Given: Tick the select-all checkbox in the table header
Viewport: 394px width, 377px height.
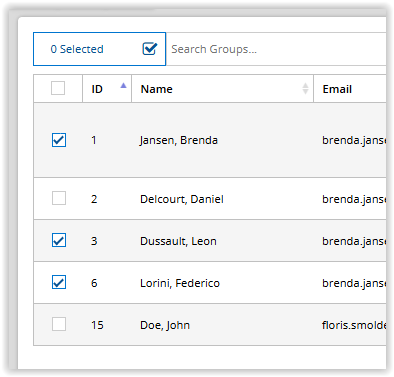Looking at the screenshot, I should 58,88.
